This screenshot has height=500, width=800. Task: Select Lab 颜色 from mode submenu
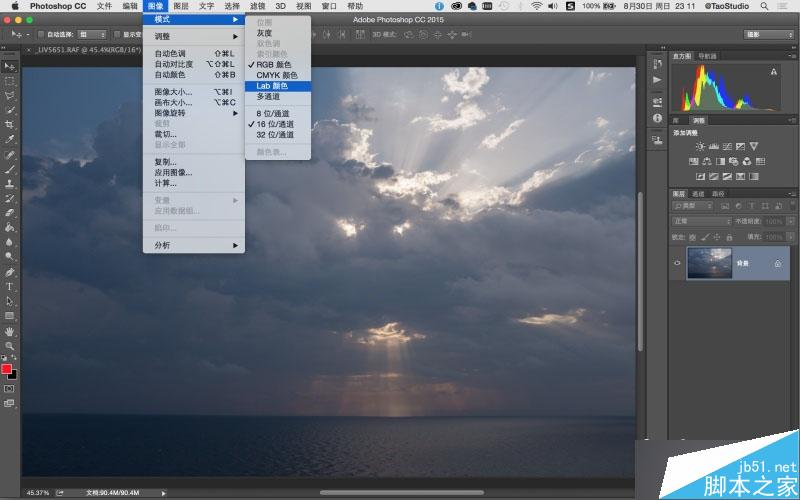tap(278, 86)
